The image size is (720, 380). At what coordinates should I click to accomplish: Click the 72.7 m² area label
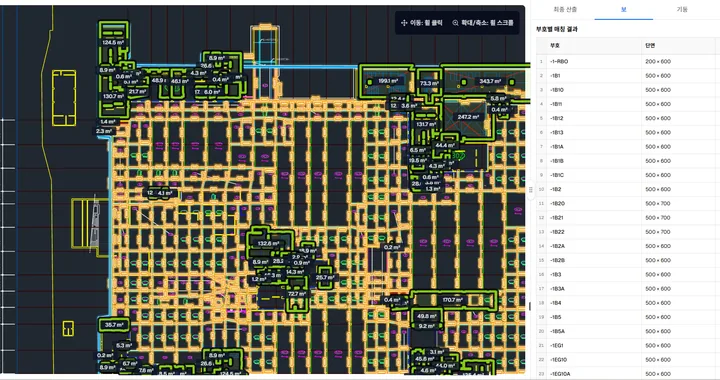pos(297,294)
